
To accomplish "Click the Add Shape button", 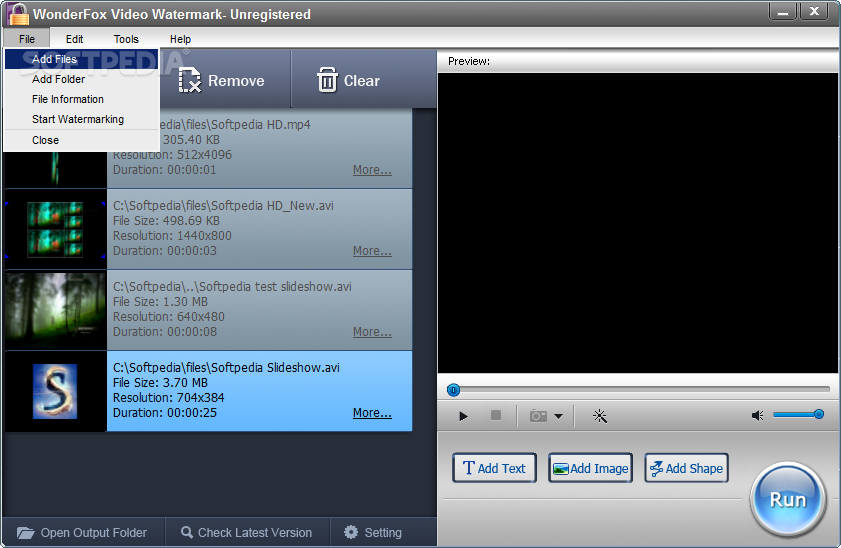I will [x=686, y=468].
